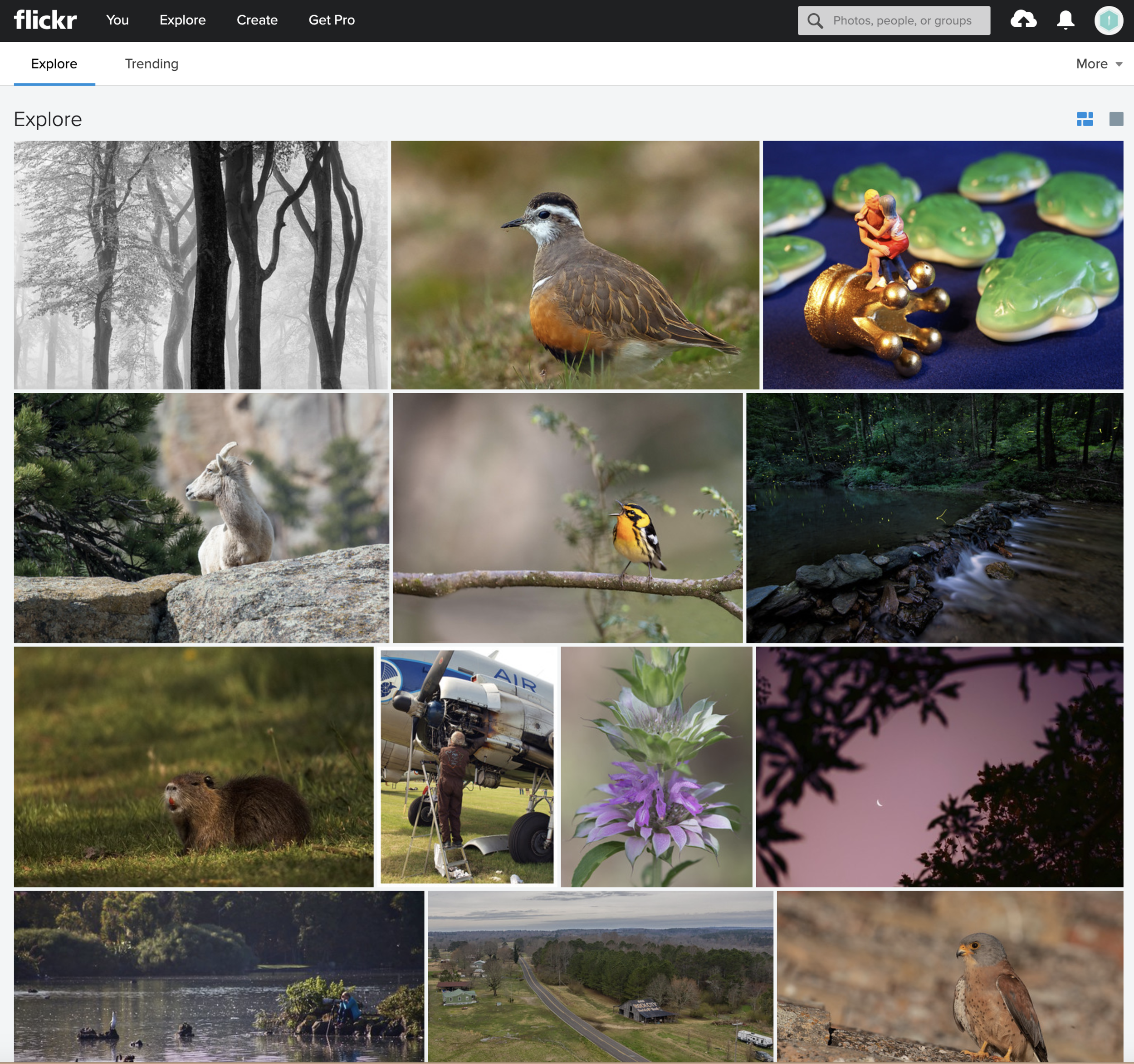
Task: Open the Create menu
Action: coord(257,20)
